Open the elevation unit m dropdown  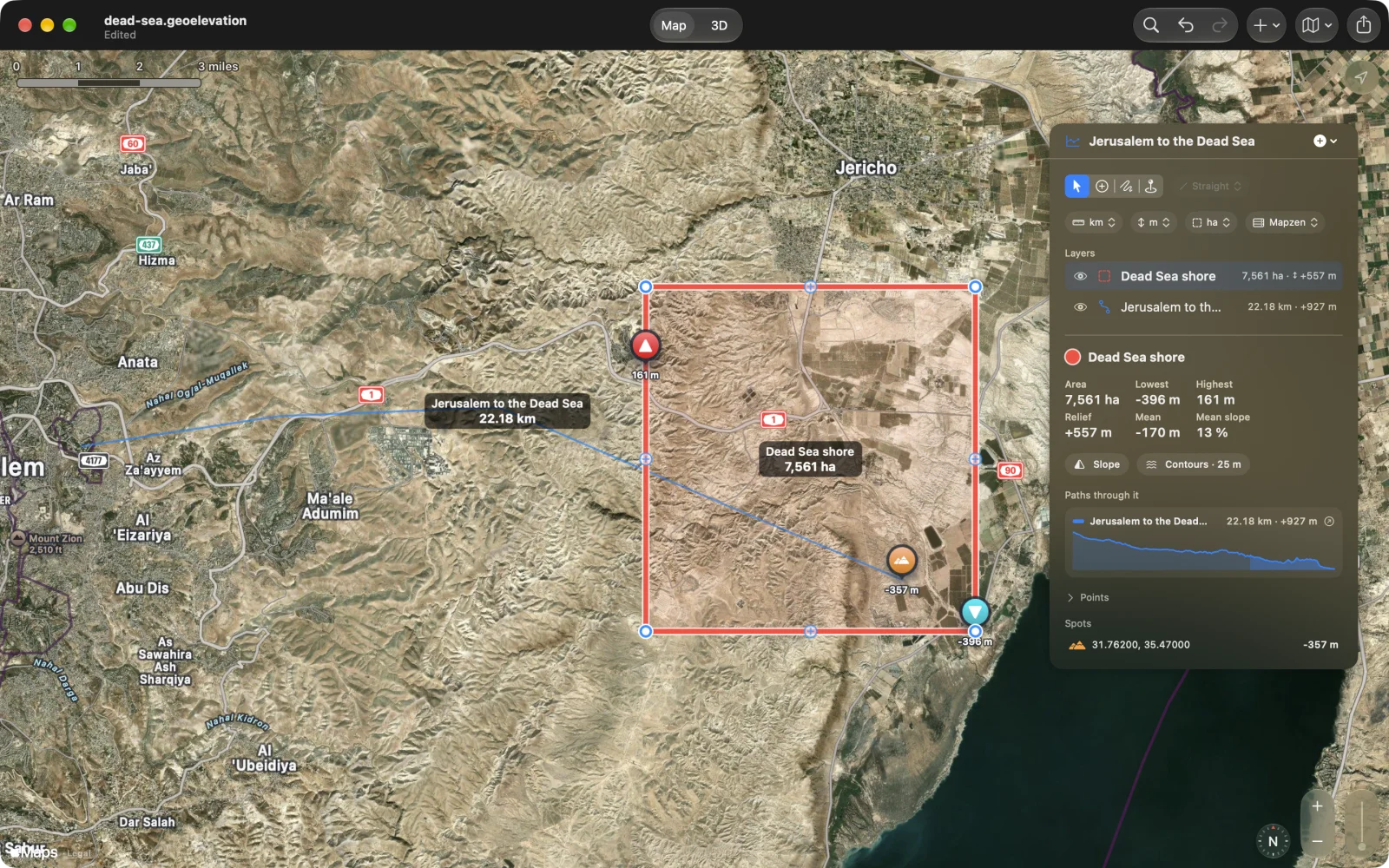pyautogui.click(x=1153, y=222)
